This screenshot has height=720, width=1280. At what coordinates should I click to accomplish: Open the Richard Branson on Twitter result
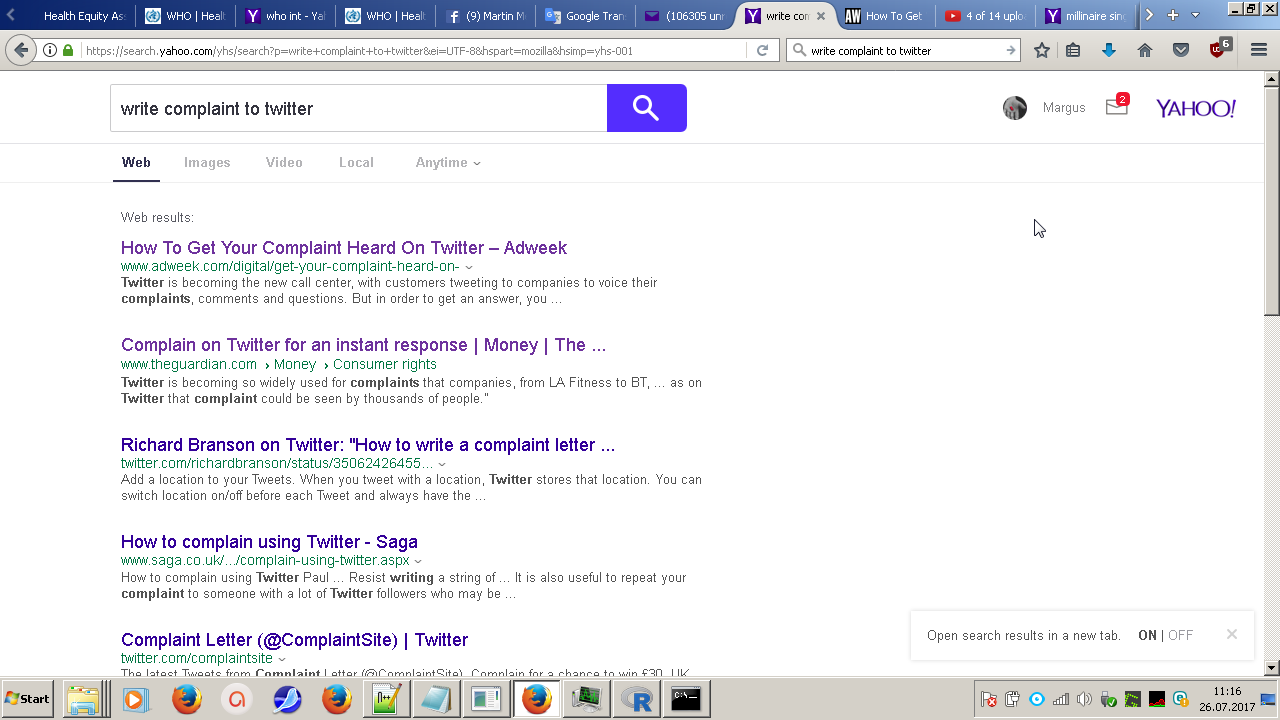(368, 445)
